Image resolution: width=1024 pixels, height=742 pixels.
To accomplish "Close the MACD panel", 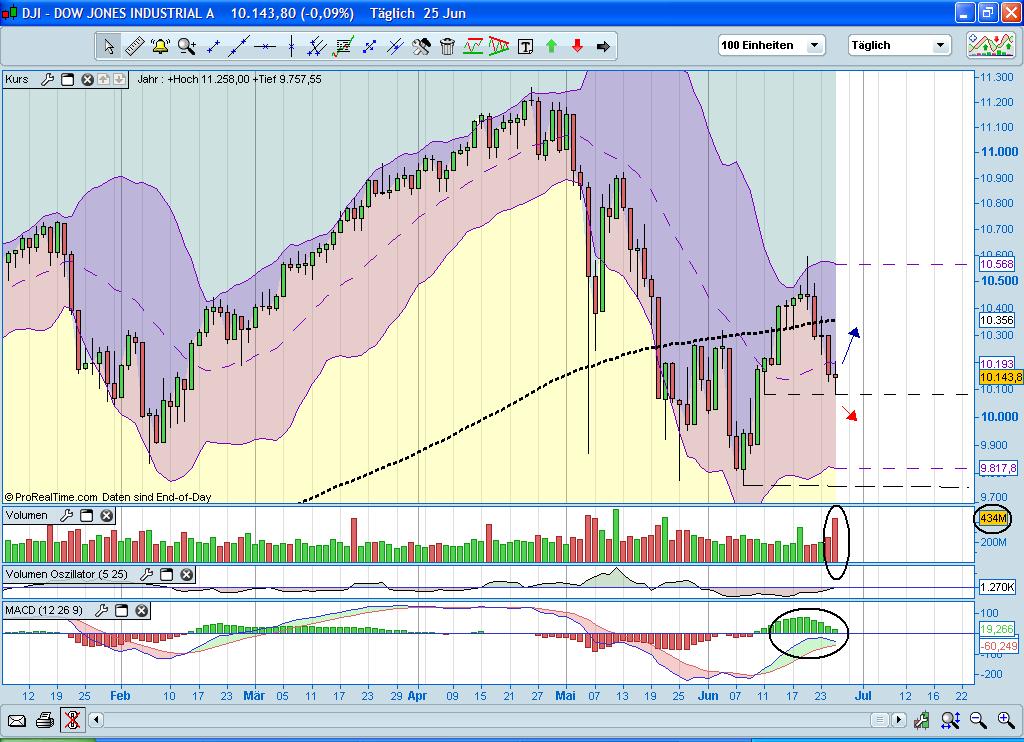I will [x=142, y=610].
